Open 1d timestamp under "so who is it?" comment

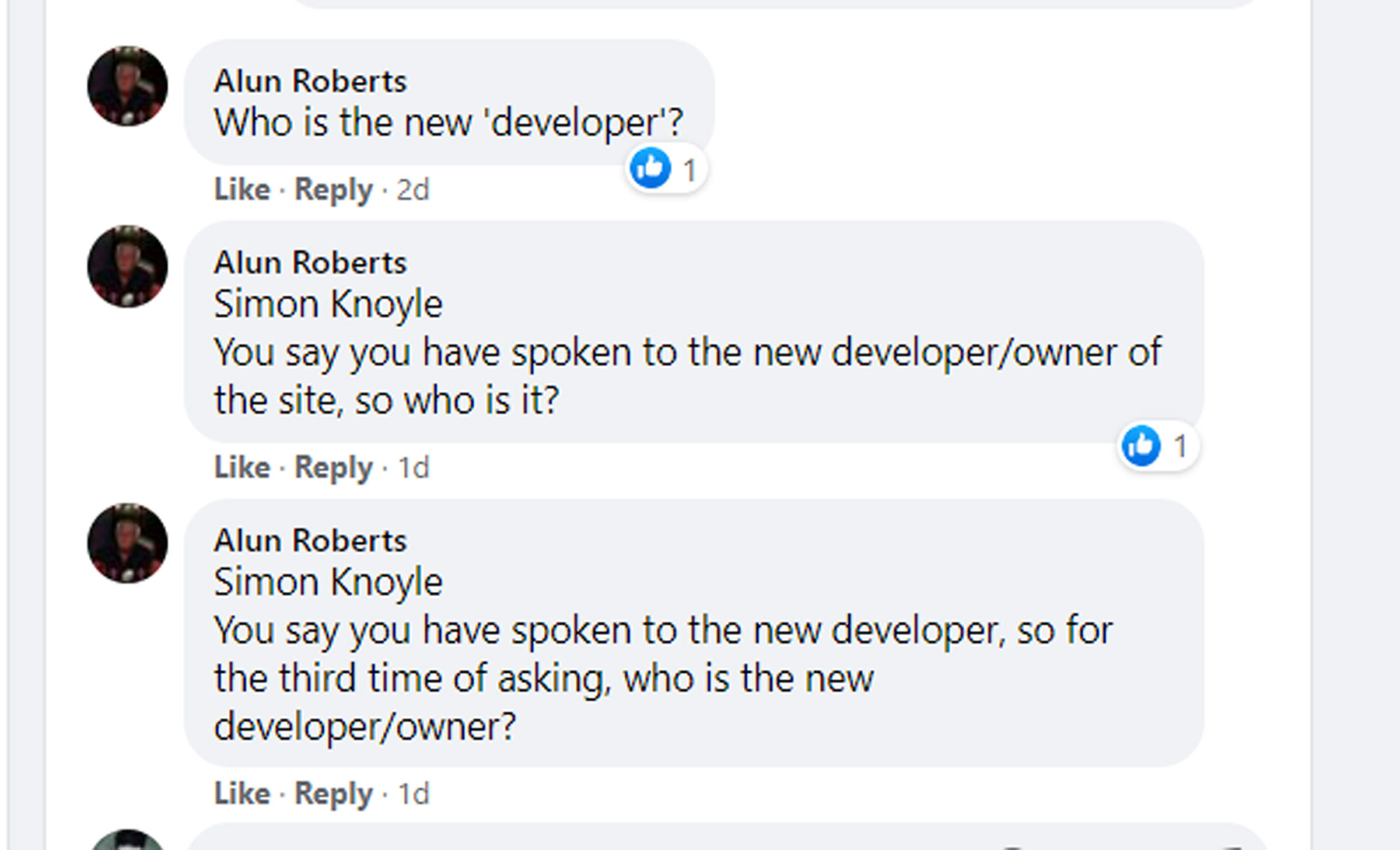tap(413, 467)
